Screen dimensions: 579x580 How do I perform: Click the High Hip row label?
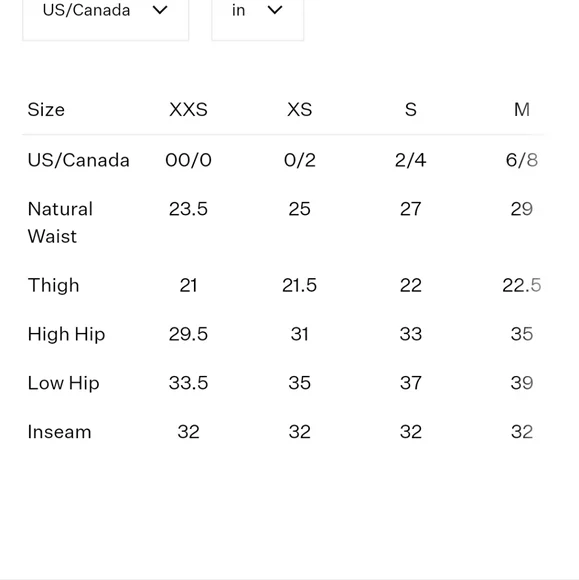tap(67, 334)
